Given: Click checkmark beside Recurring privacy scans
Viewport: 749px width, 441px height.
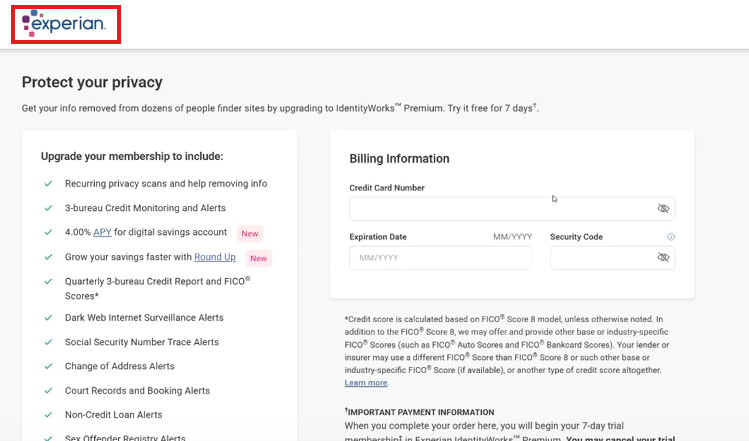Looking at the screenshot, I should point(48,183).
